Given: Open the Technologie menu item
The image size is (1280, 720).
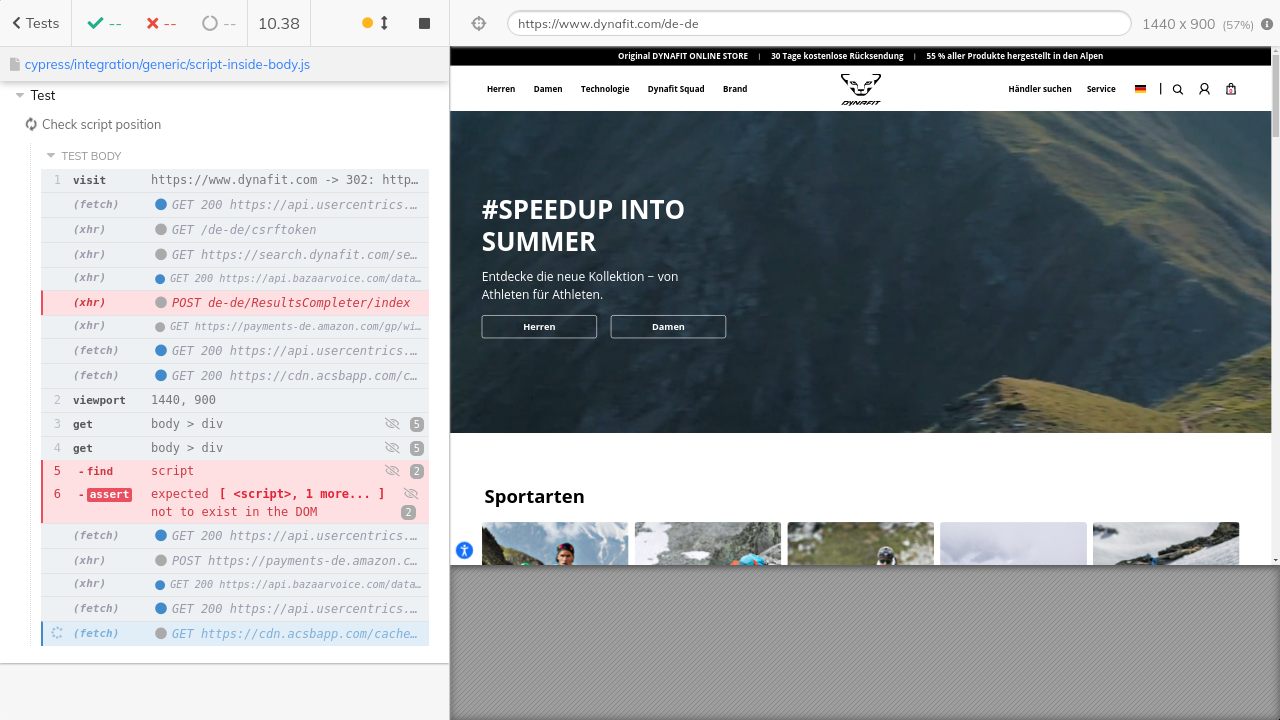Looking at the screenshot, I should click(x=605, y=89).
